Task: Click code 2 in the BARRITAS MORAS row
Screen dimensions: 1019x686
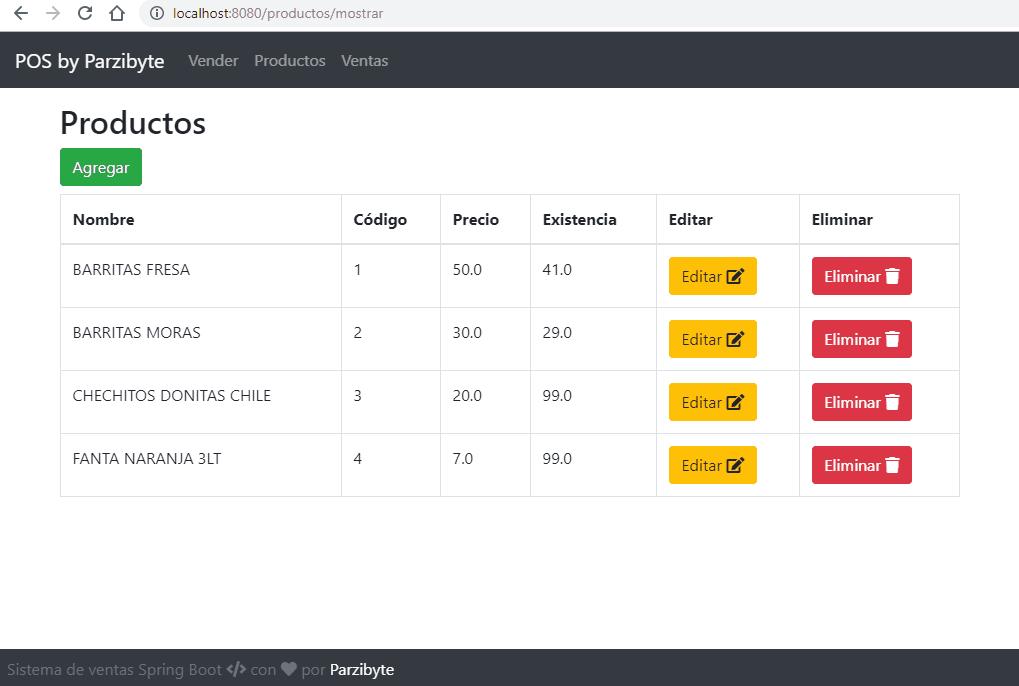Action: [x=357, y=333]
